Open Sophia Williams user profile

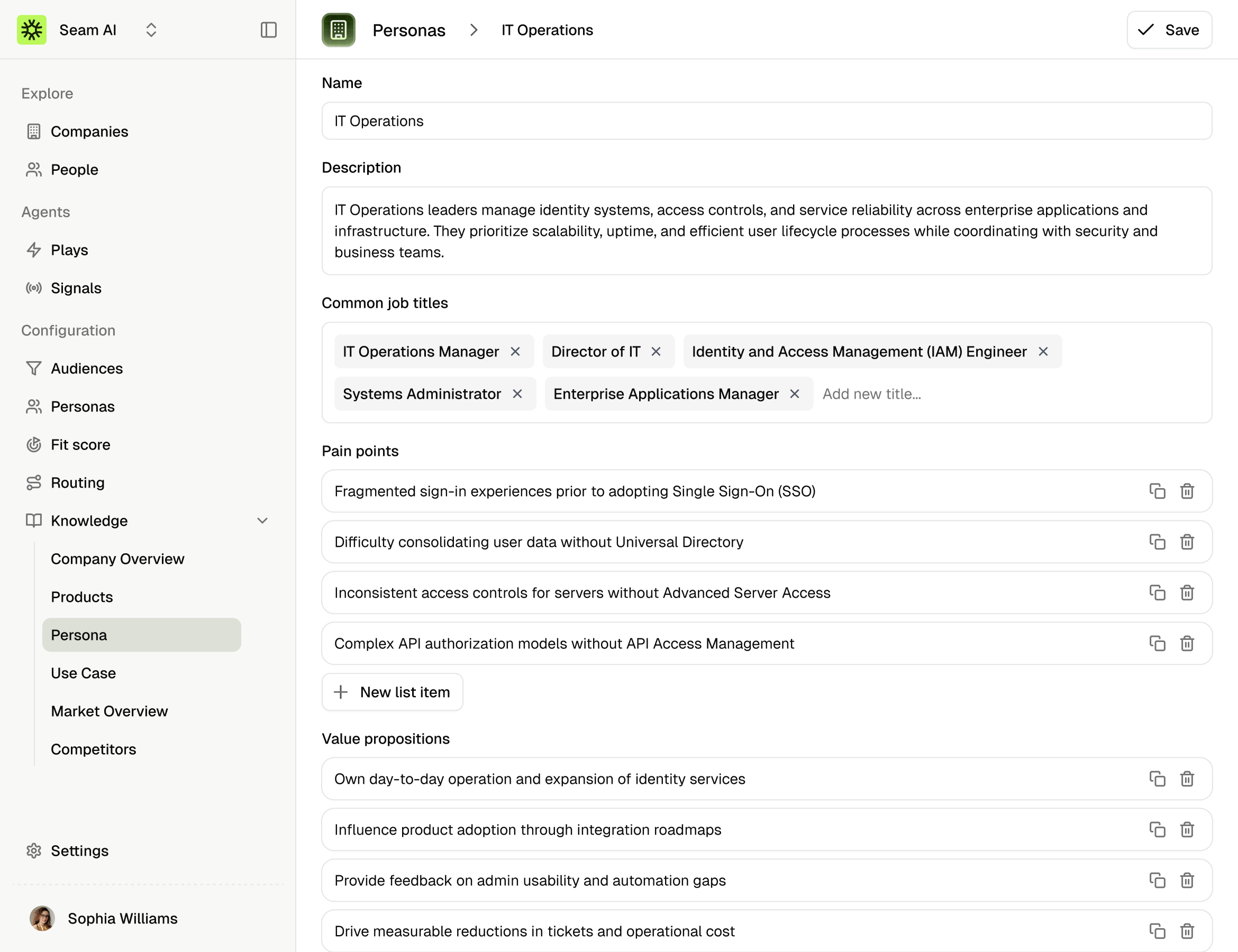[x=122, y=918]
